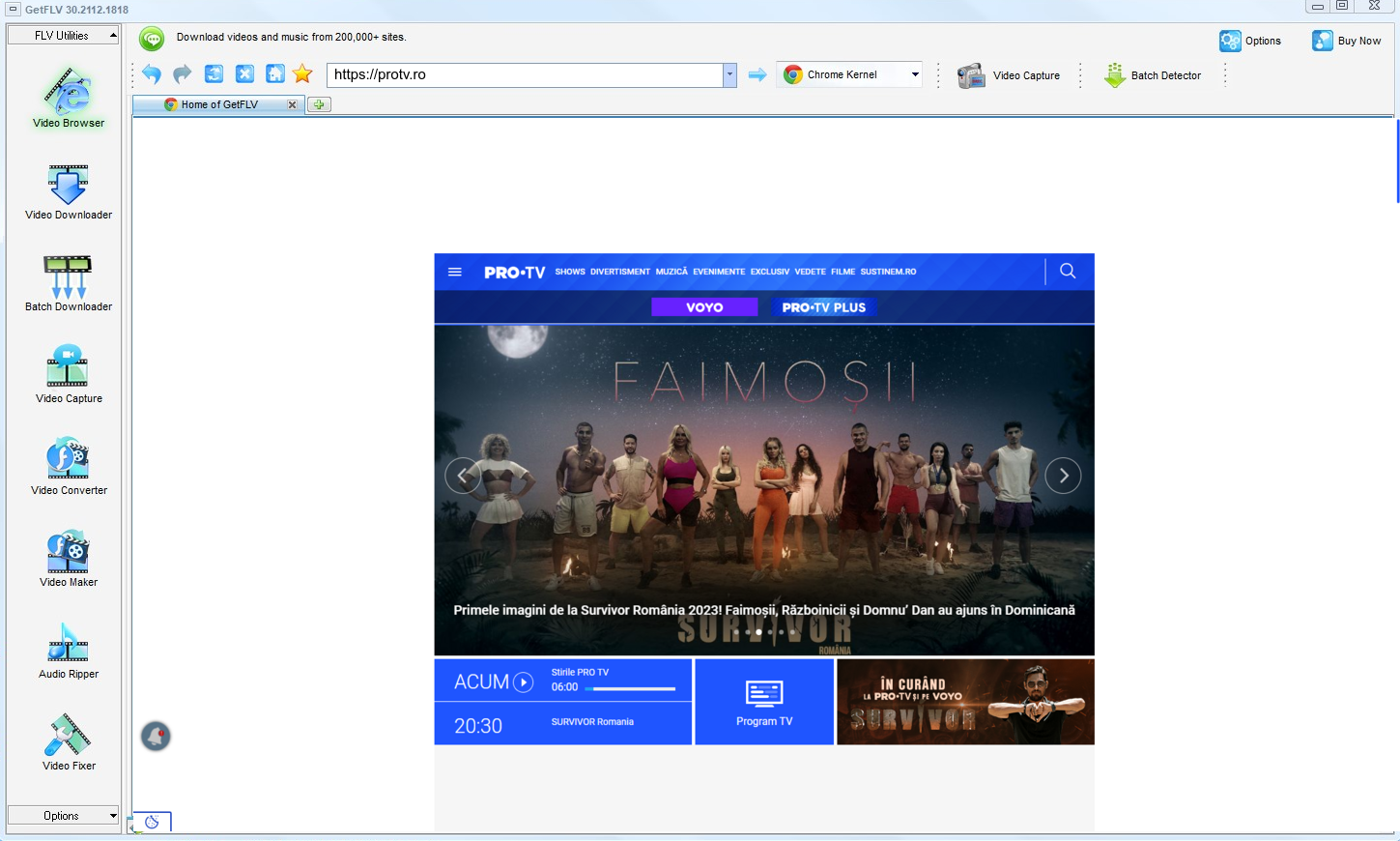Open Options in top right
This screenshot has height=841, width=1400.
point(1249,41)
